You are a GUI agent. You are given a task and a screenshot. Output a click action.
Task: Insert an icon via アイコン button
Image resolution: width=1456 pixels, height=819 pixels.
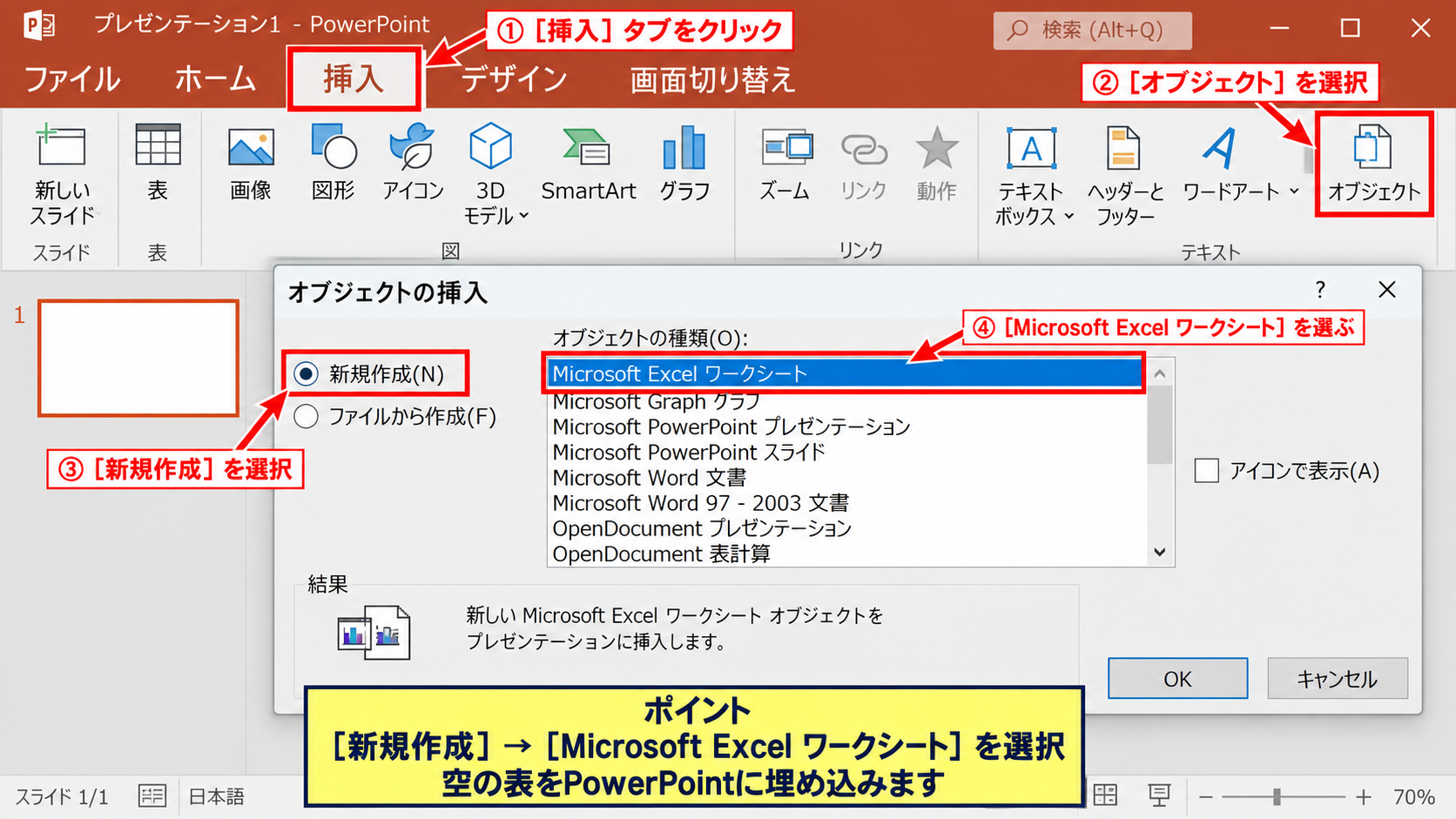tap(413, 163)
